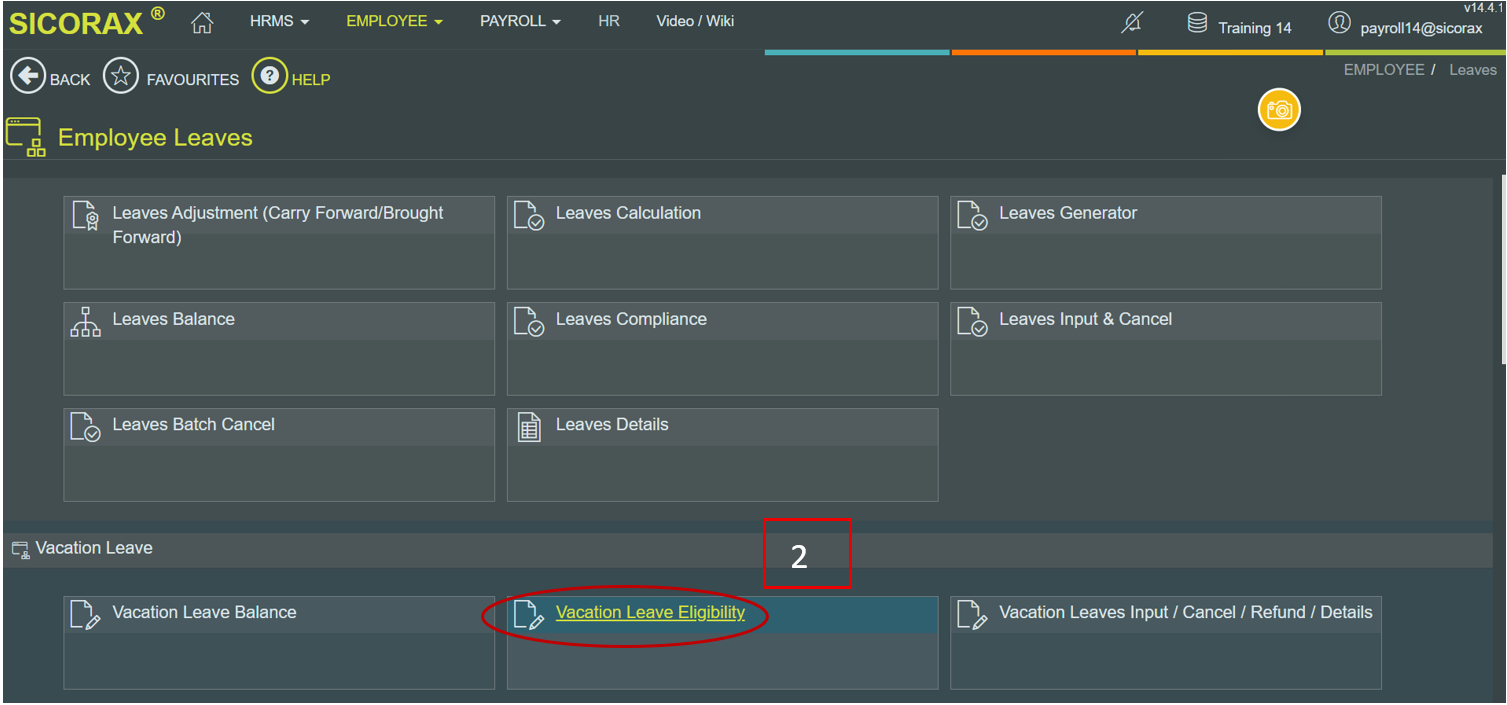Click the Vacation Leaves Input edit icon
The height and width of the screenshot is (705, 1507).
pos(973,615)
